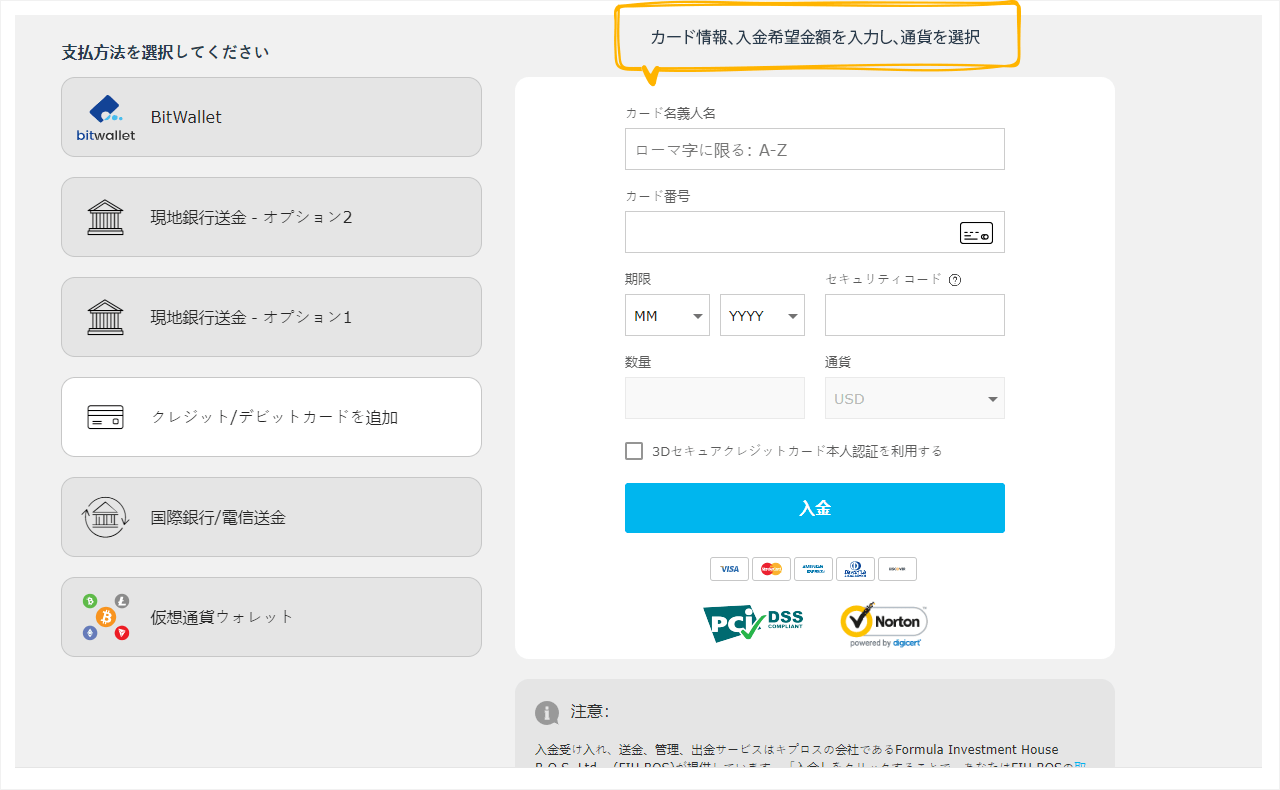Select 現地銀行送金 - オプション2 payment method

(271, 217)
